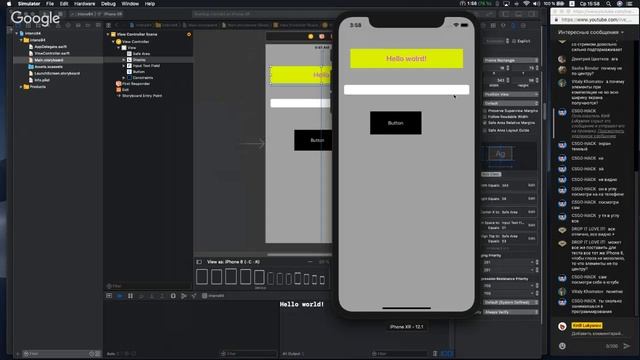Open Notification Center from menu bar
Viewport: 640px width, 360px height.
[x=630, y=4]
